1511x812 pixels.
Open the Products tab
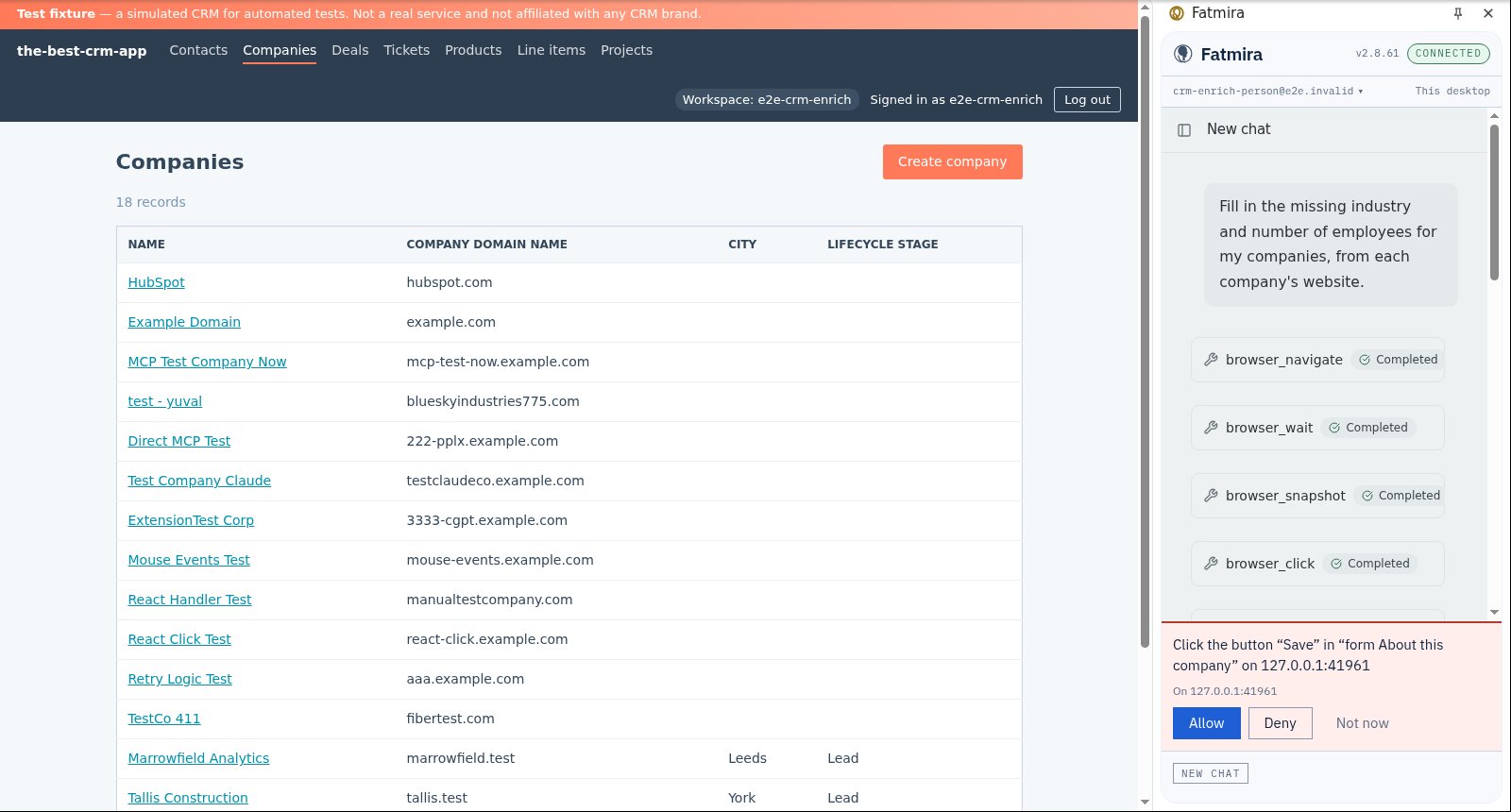pos(473,50)
